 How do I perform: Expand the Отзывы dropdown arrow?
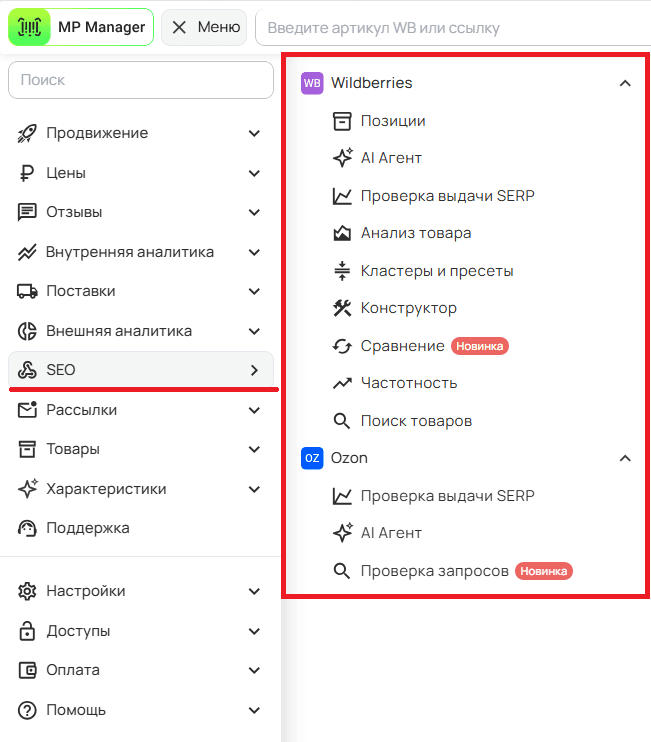[254, 212]
